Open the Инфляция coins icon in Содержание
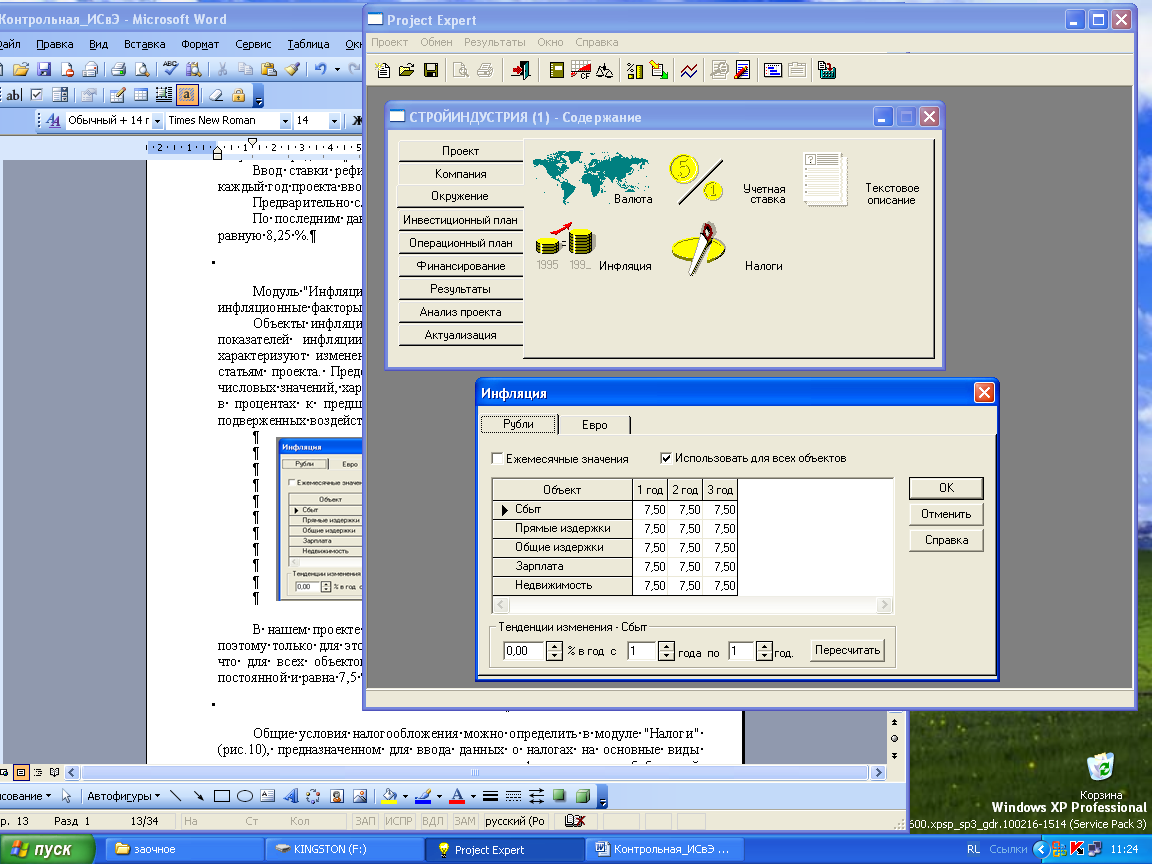The image size is (1152, 864). pyautogui.click(x=565, y=245)
